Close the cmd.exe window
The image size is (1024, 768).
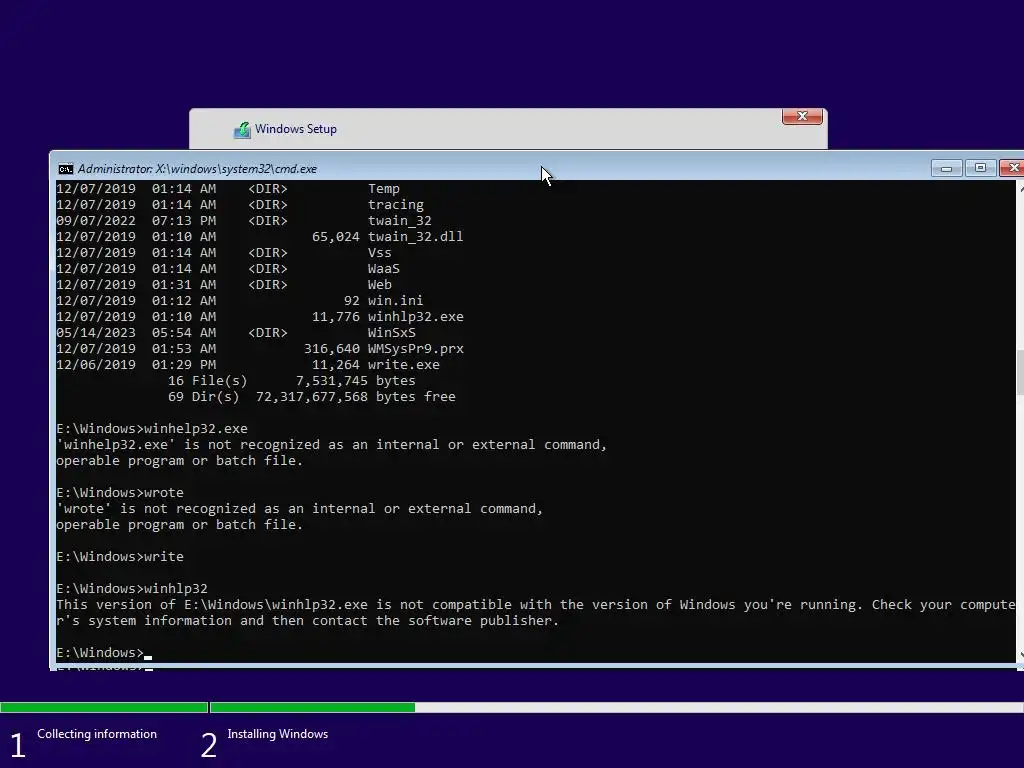pyautogui.click(x=1012, y=168)
